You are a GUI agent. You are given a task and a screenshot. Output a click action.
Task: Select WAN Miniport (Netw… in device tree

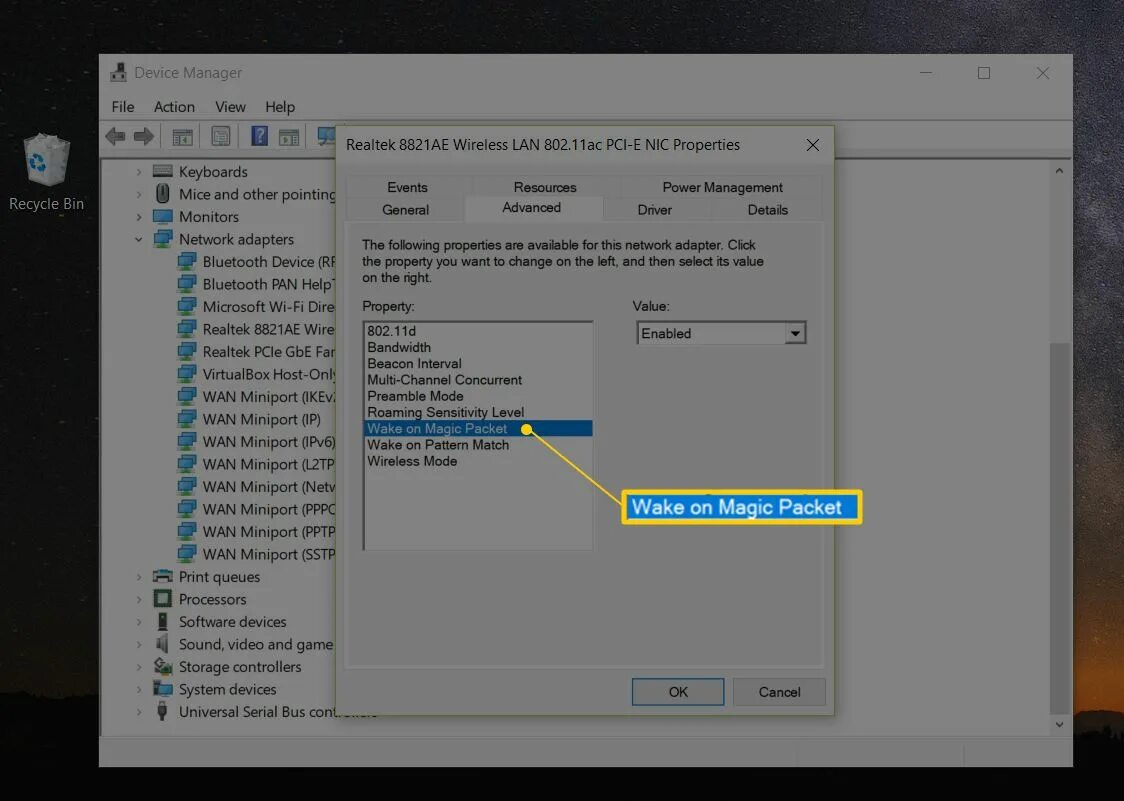[268, 486]
